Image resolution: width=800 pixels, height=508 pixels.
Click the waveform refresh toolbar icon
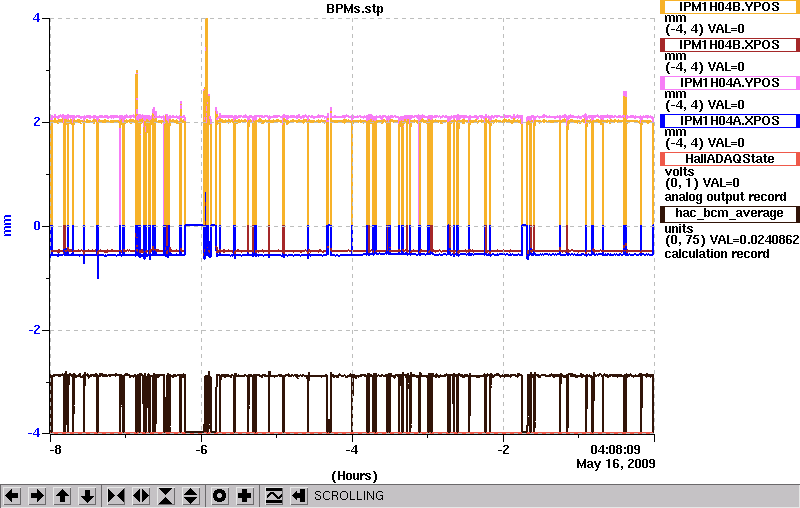point(274,496)
